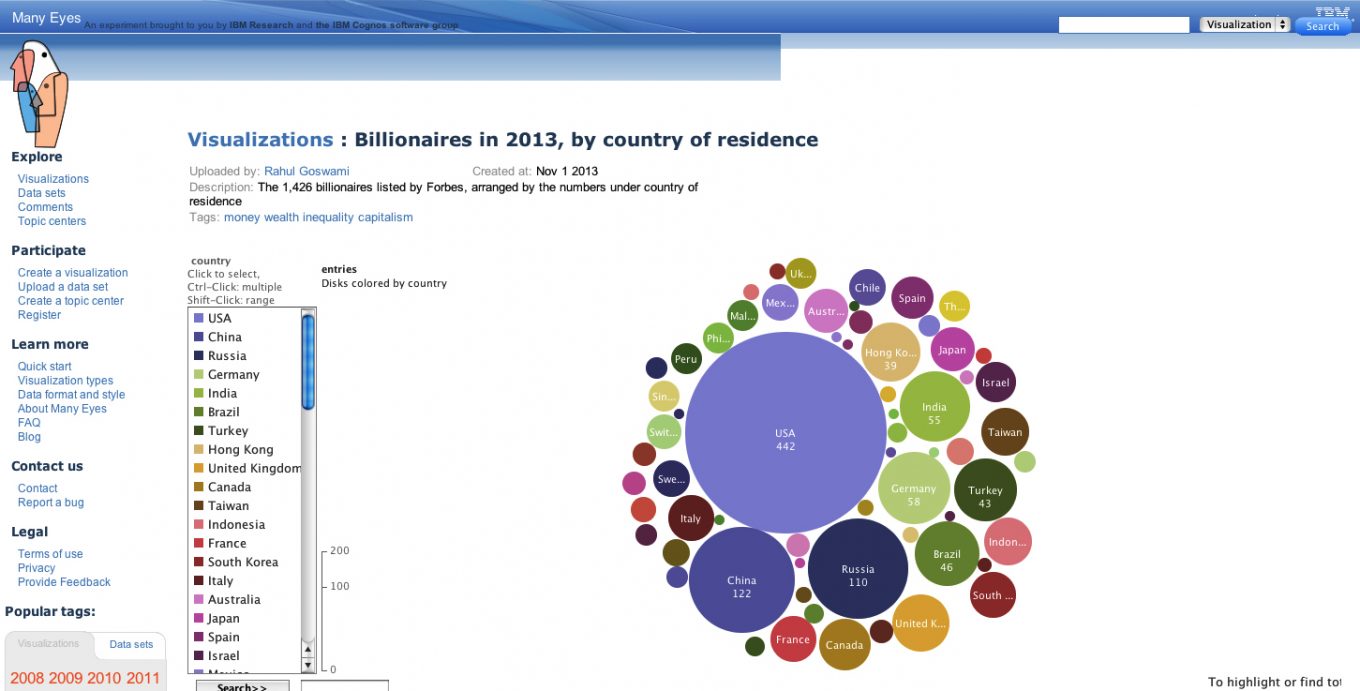Click the Hong Kong color swatch
Image resolution: width=1360 pixels, height=691 pixels.
[199, 450]
